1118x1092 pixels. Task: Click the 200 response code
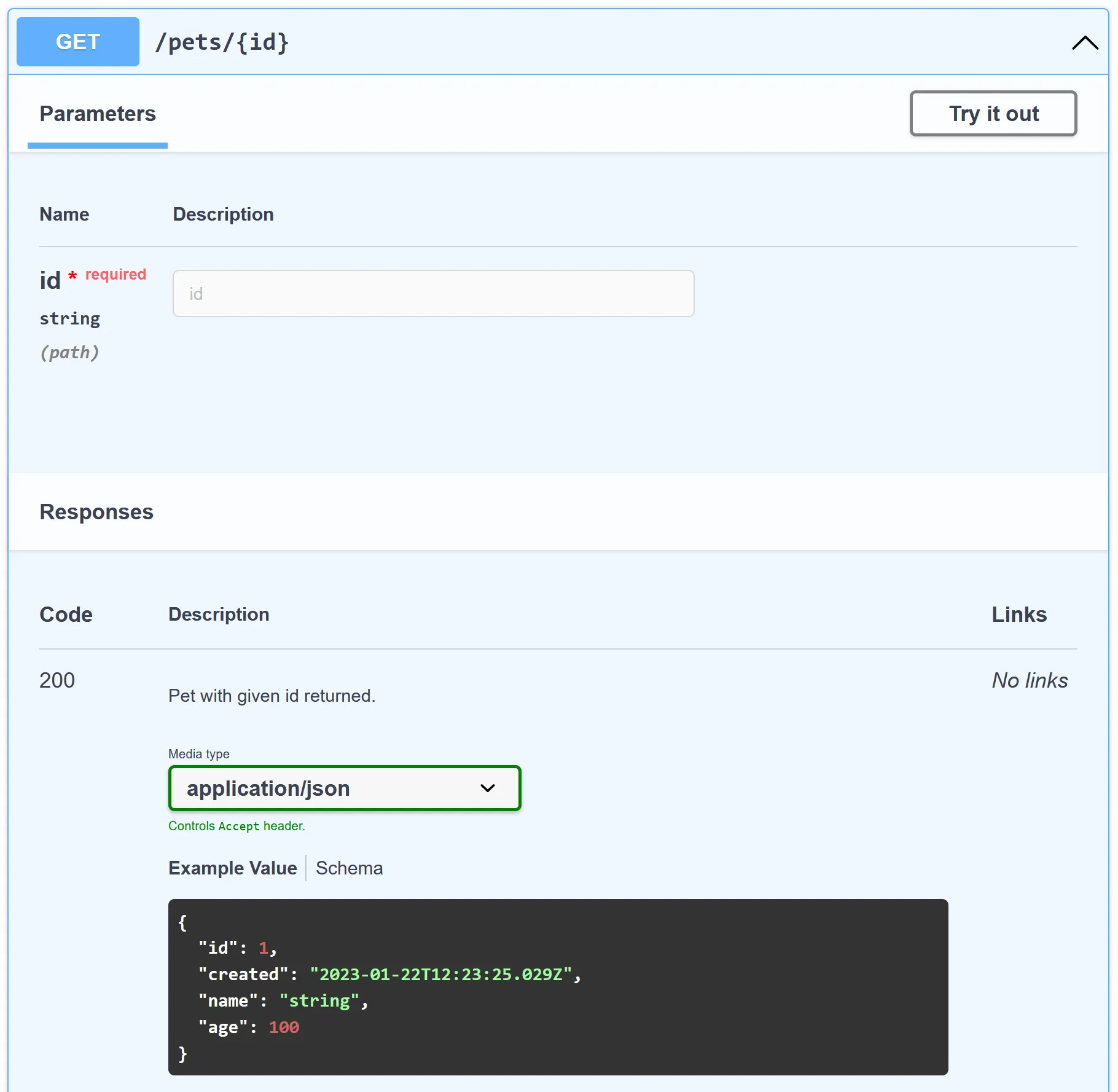tap(57, 680)
